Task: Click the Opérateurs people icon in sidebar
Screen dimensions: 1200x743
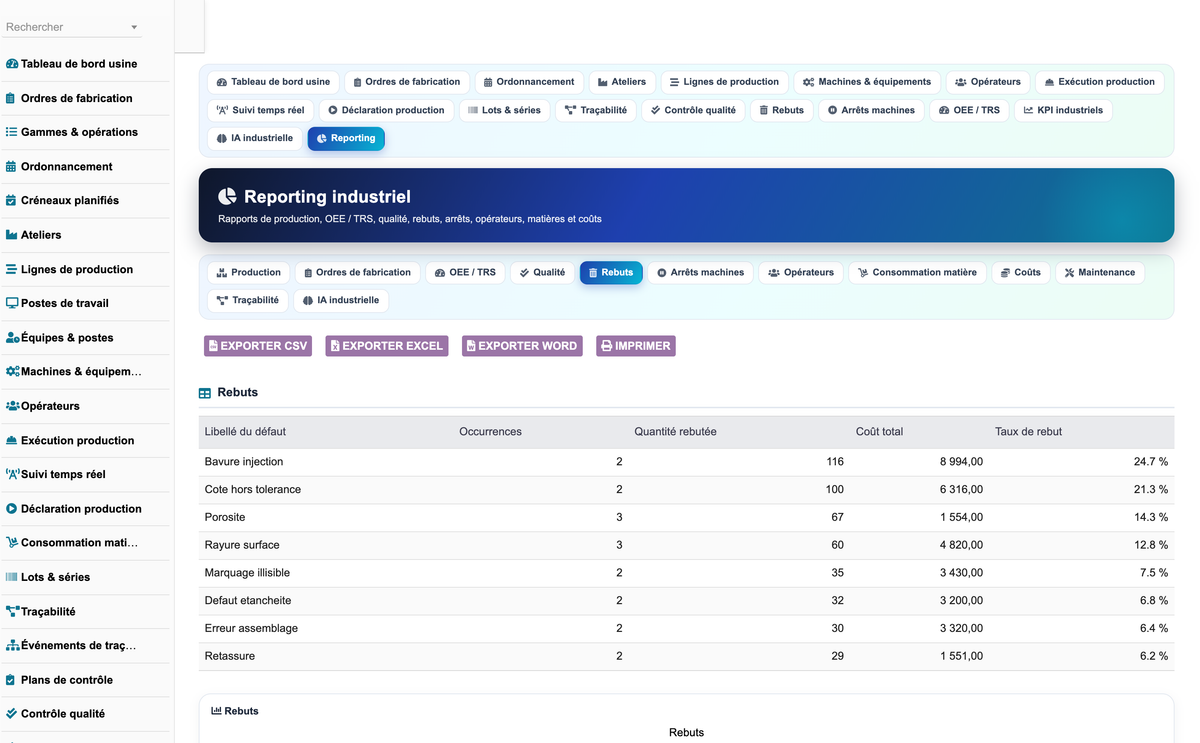Action: point(13,406)
